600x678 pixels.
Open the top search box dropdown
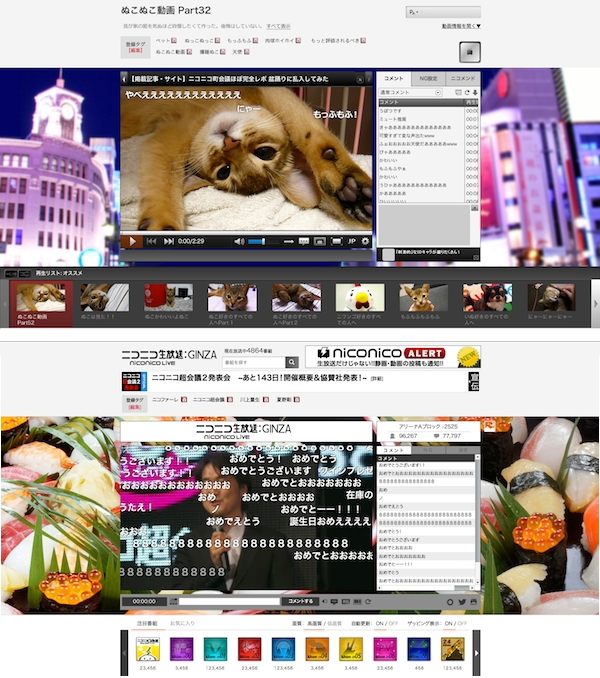coord(442,12)
